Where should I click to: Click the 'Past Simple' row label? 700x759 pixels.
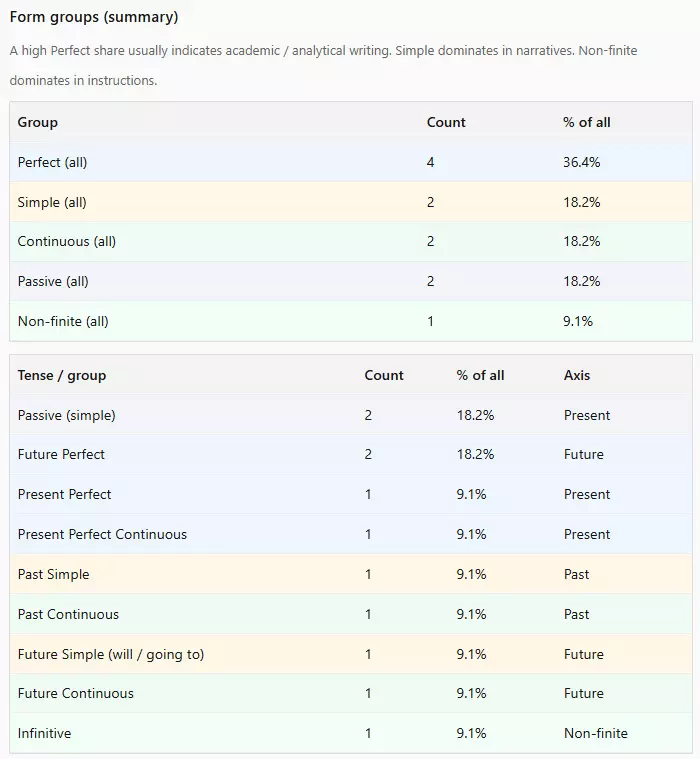point(54,575)
